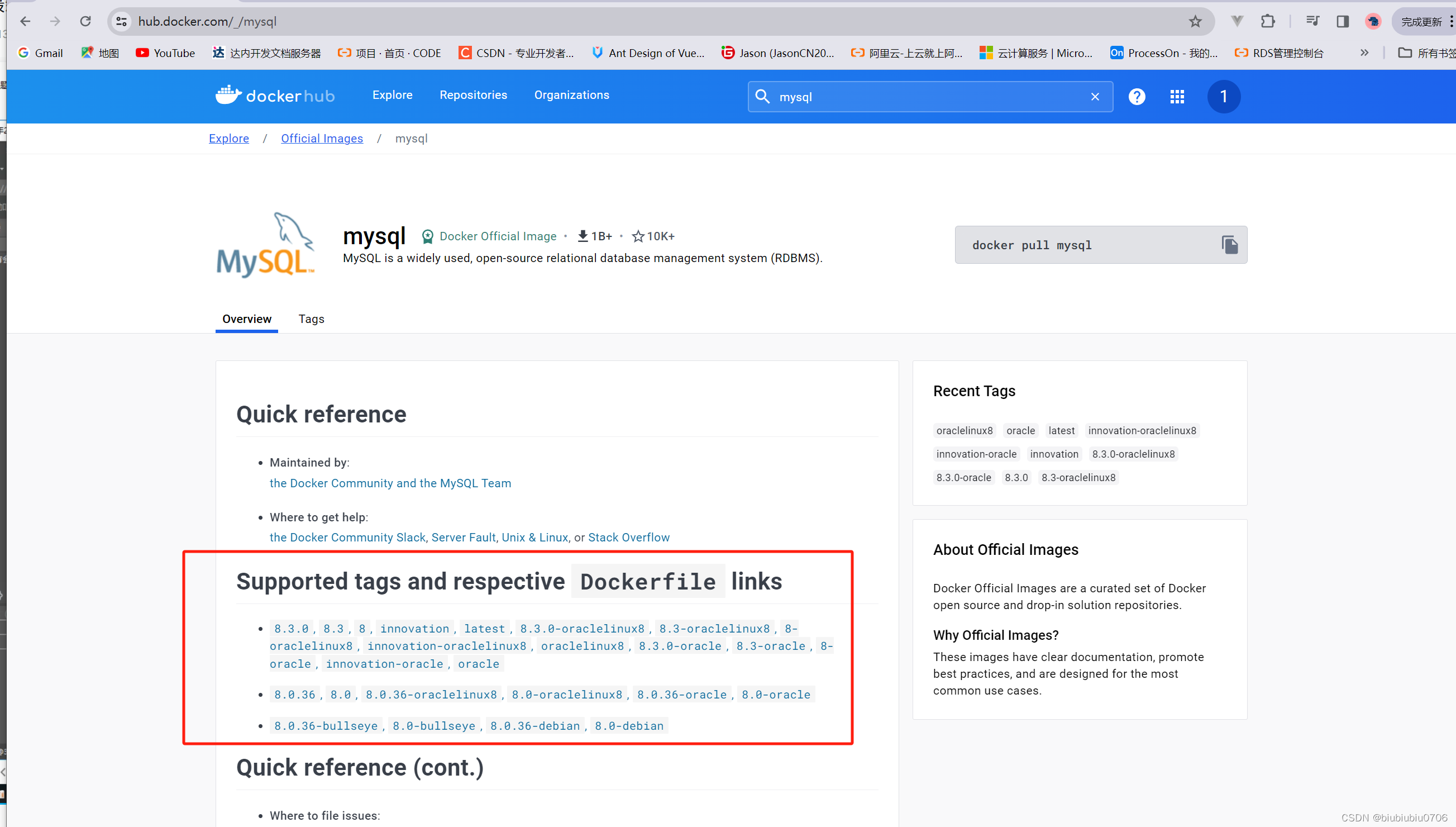Open the Chrome extensions puzzle icon
This screenshot has height=827, width=1456.
pyautogui.click(x=1268, y=21)
